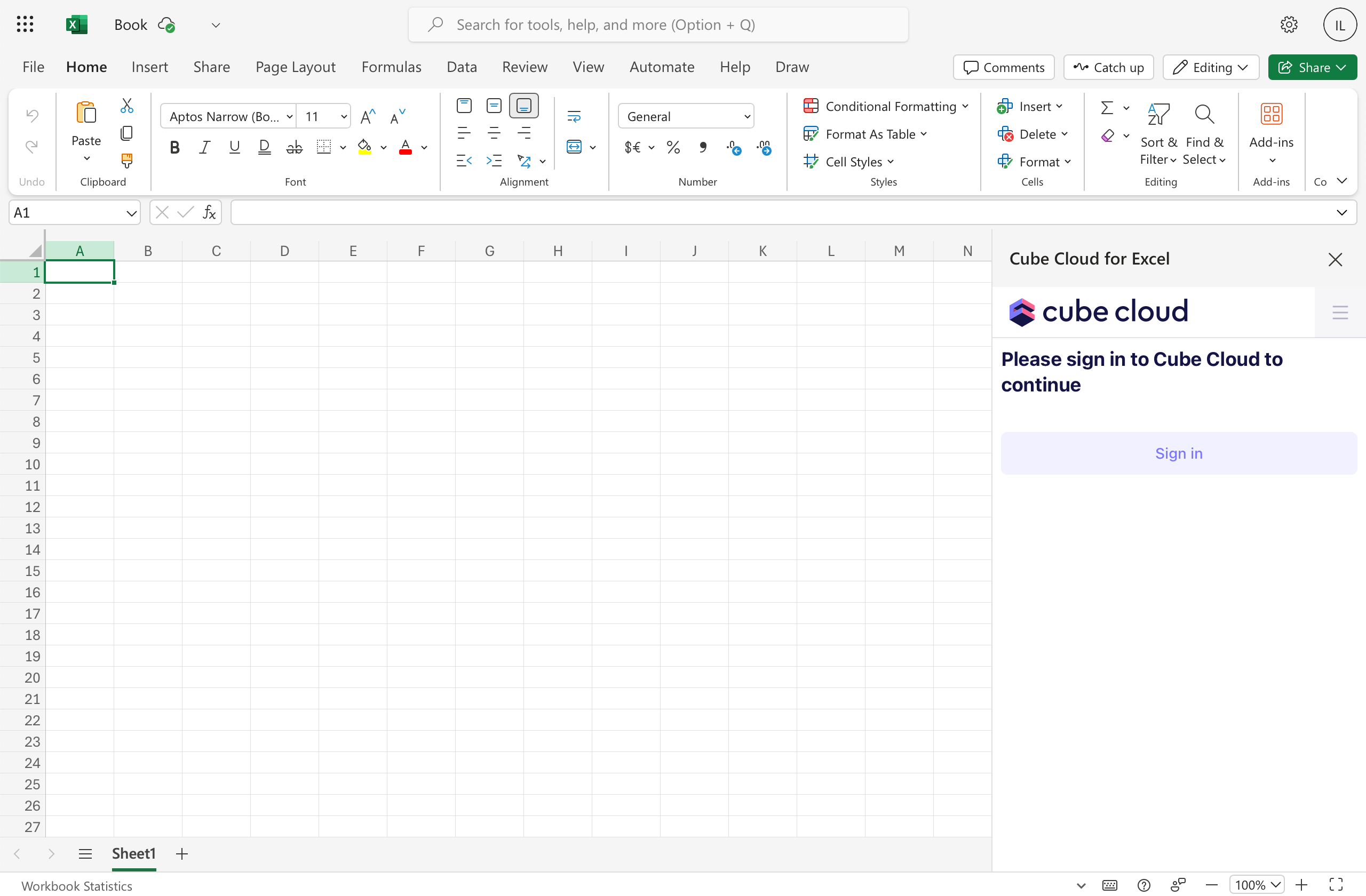
Task: Click the Borders icon
Action: pyautogui.click(x=324, y=147)
